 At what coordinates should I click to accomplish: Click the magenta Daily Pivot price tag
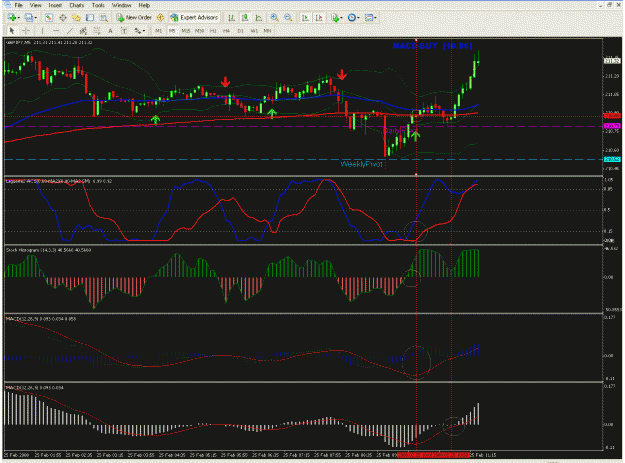click(x=612, y=126)
